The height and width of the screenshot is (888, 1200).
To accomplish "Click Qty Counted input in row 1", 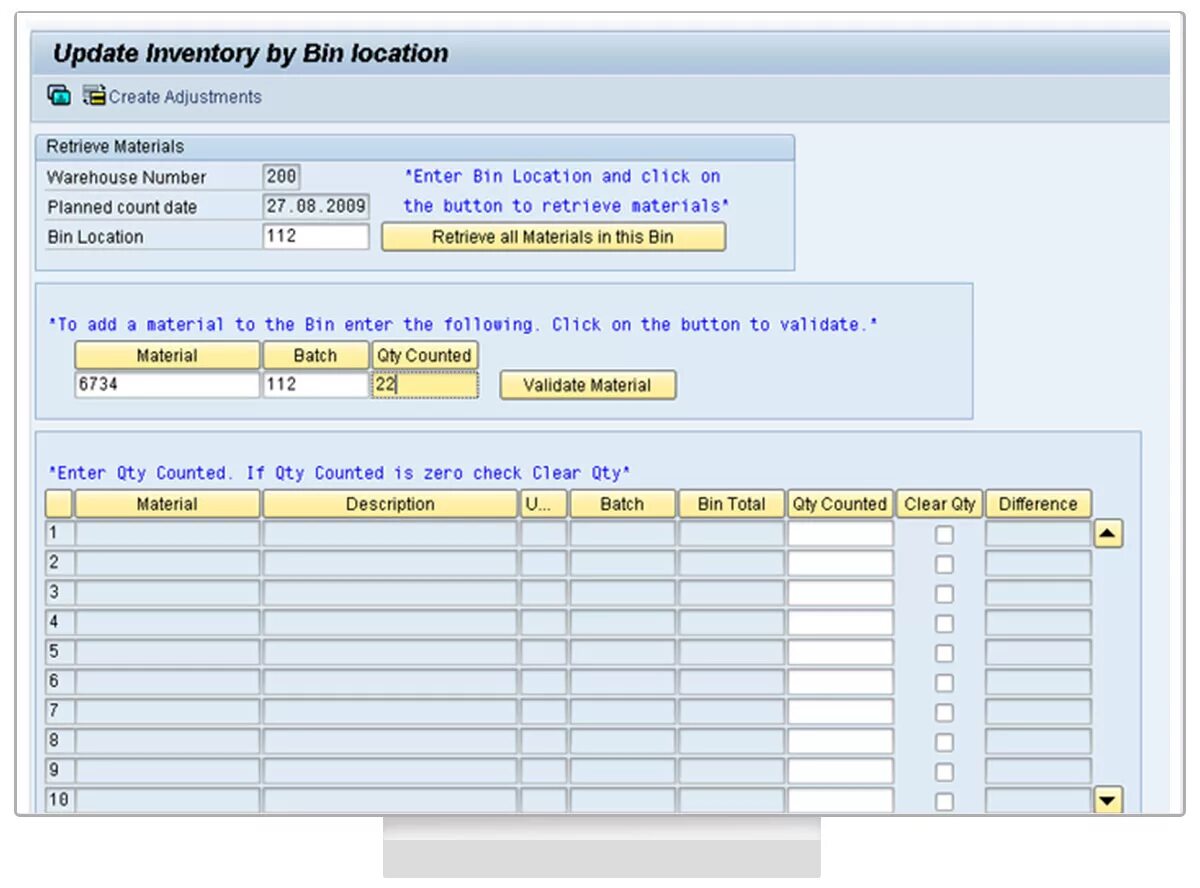I will pyautogui.click(x=840, y=534).
